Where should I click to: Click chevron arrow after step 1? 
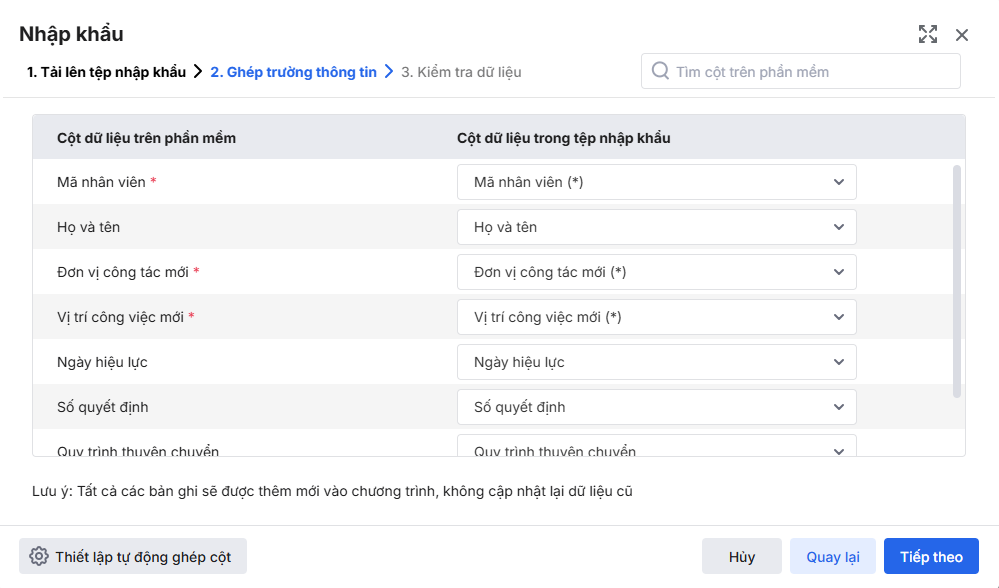click(198, 72)
